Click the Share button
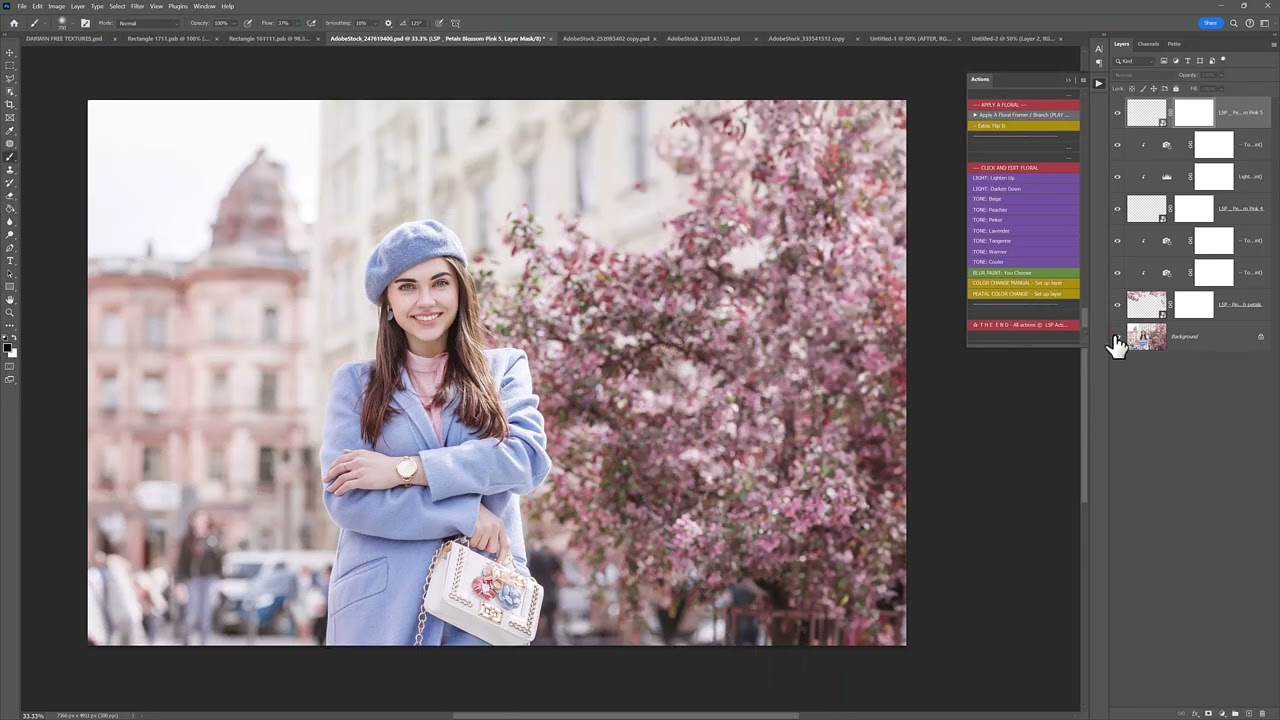Screen dimensions: 1280x720 click(x=1210, y=23)
